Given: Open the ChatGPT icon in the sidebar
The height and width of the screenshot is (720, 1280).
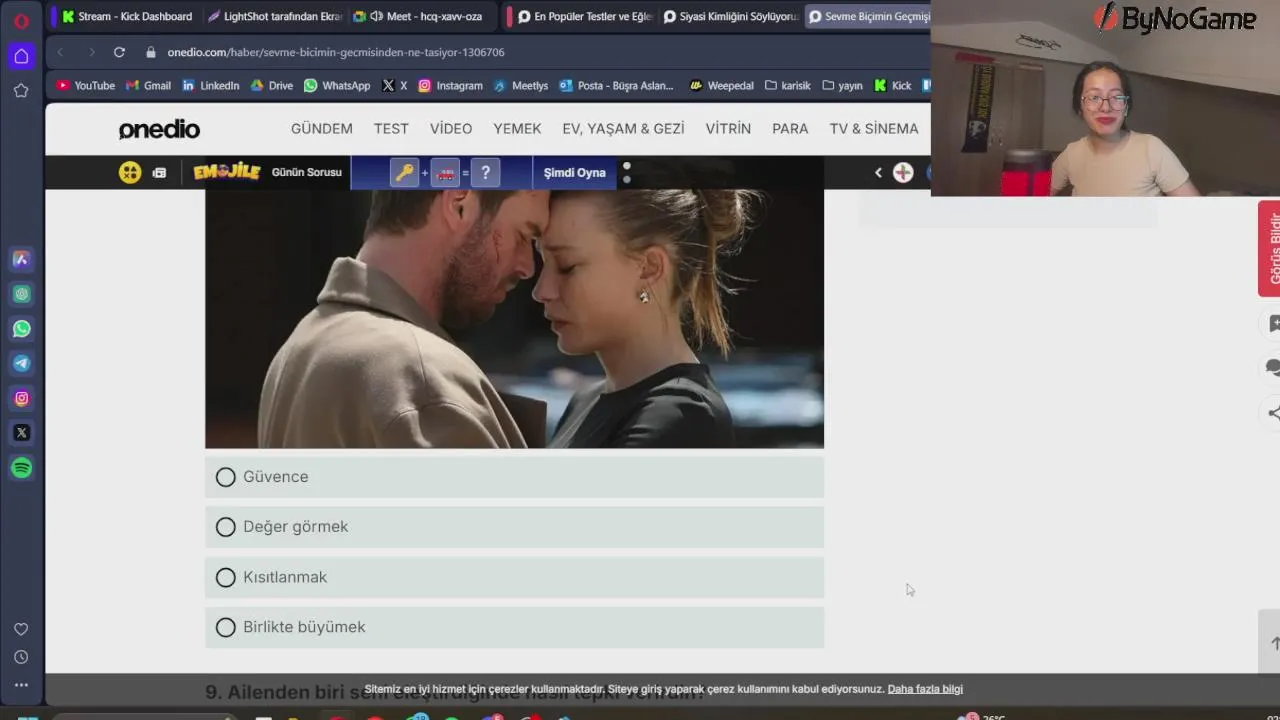Looking at the screenshot, I should [21, 294].
